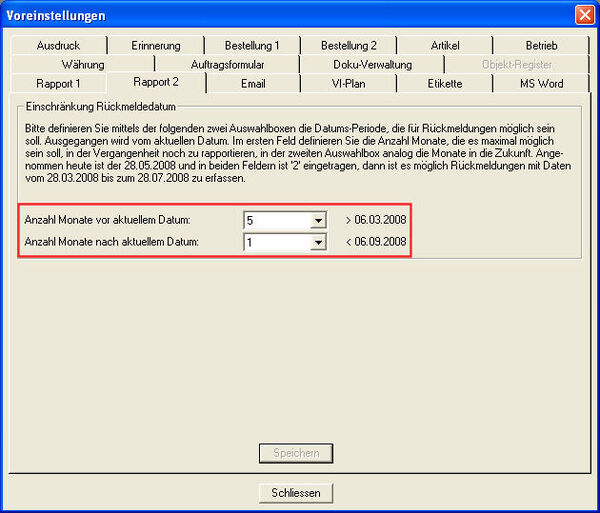Switch to the Erinnerung tab
This screenshot has height=513, width=600.
(155, 45)
